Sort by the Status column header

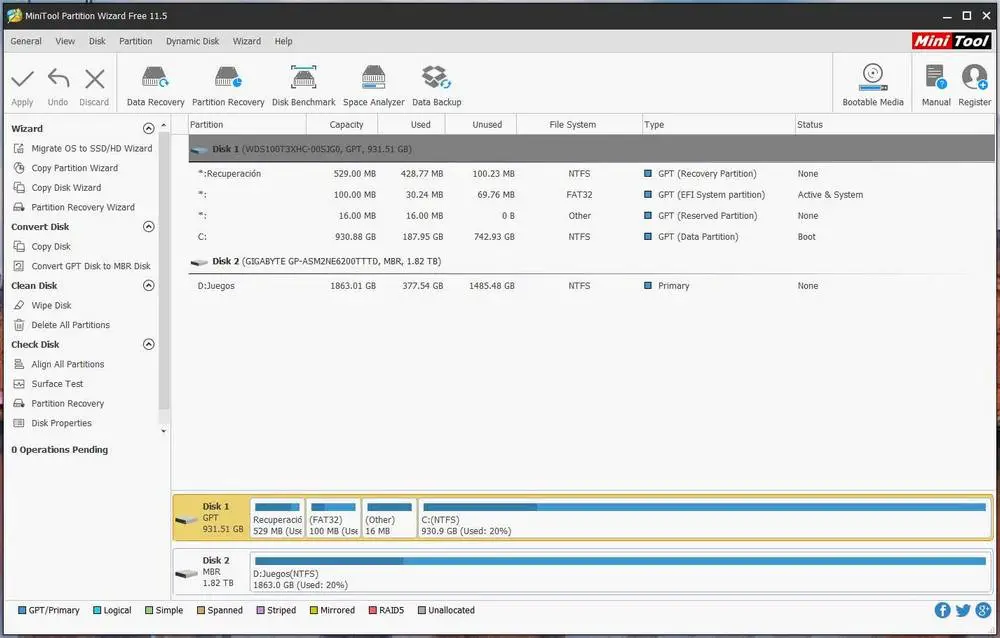(x=894, y=124)
